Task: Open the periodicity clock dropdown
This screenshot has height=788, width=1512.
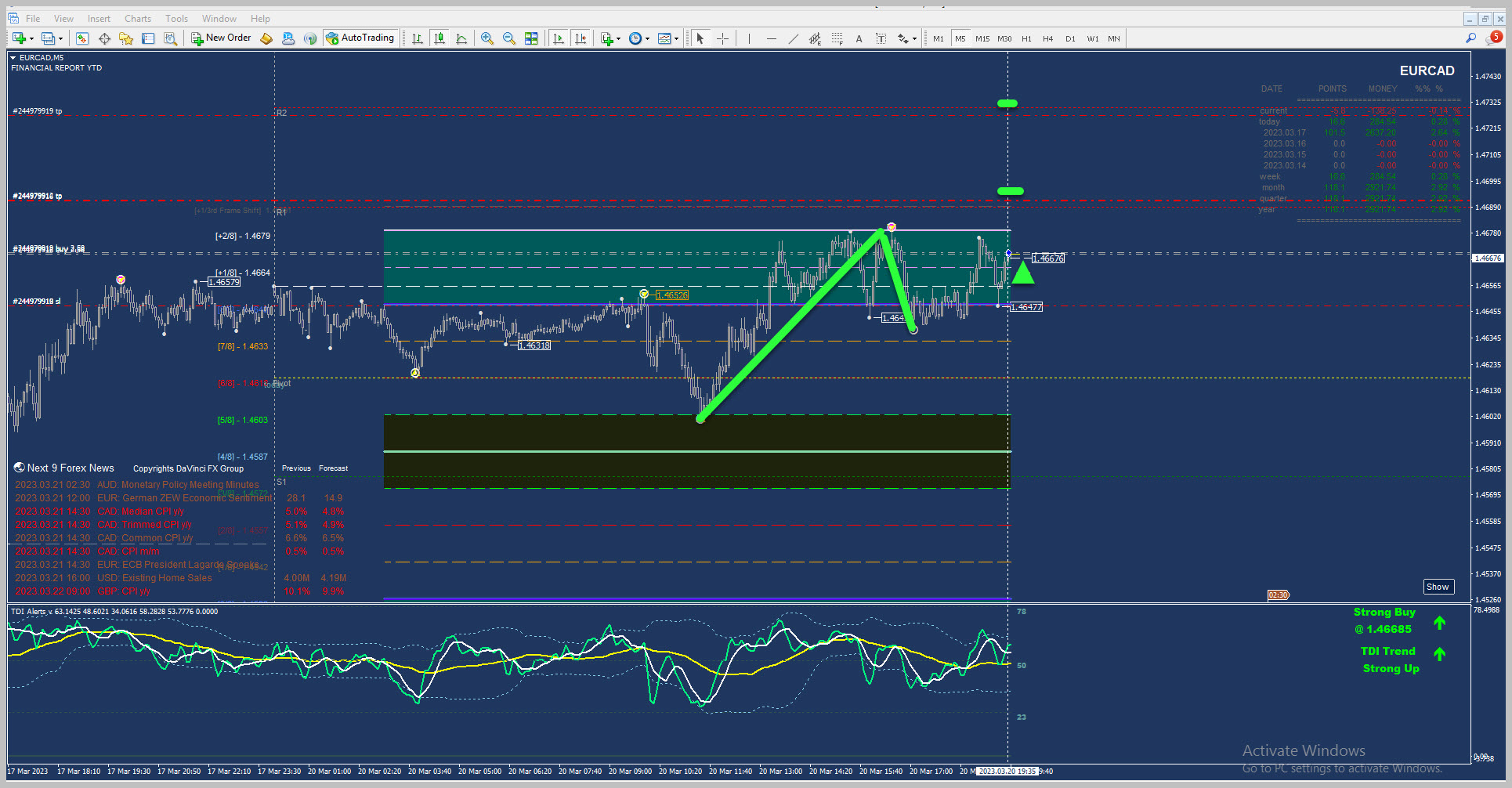Action: (639, 38)
